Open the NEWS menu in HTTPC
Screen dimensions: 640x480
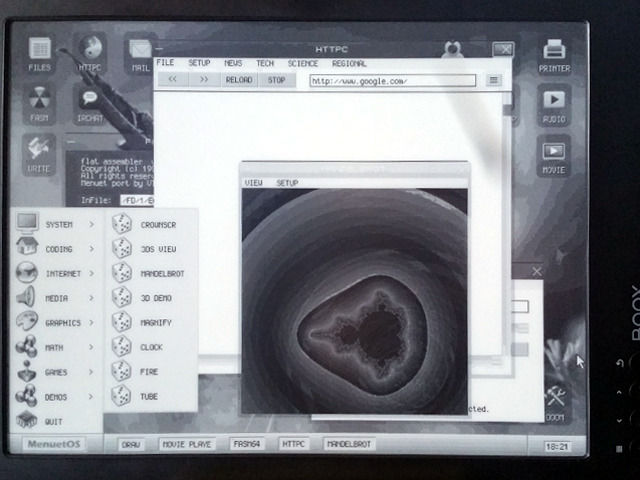pos(233,63)
